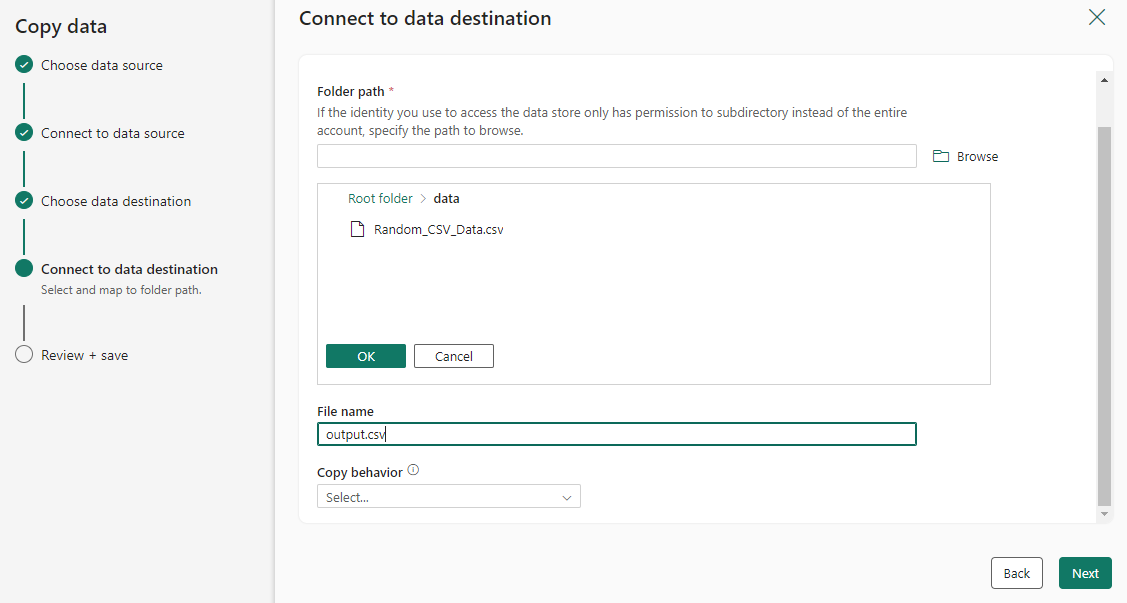The image size is (1127, 603).
Task: Select the Random_CSV_Data.csv file
Action: pyautogui.click(x=438, y=229)
